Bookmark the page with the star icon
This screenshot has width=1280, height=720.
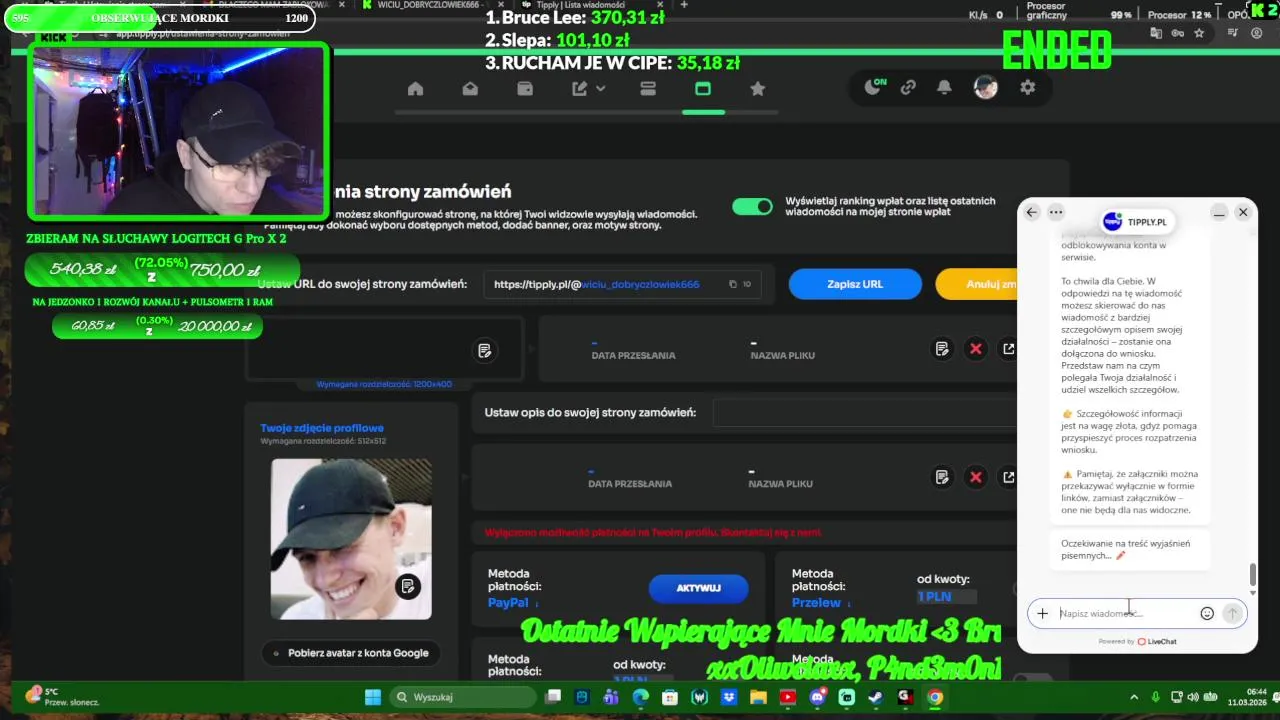[x=1199, y=33]
